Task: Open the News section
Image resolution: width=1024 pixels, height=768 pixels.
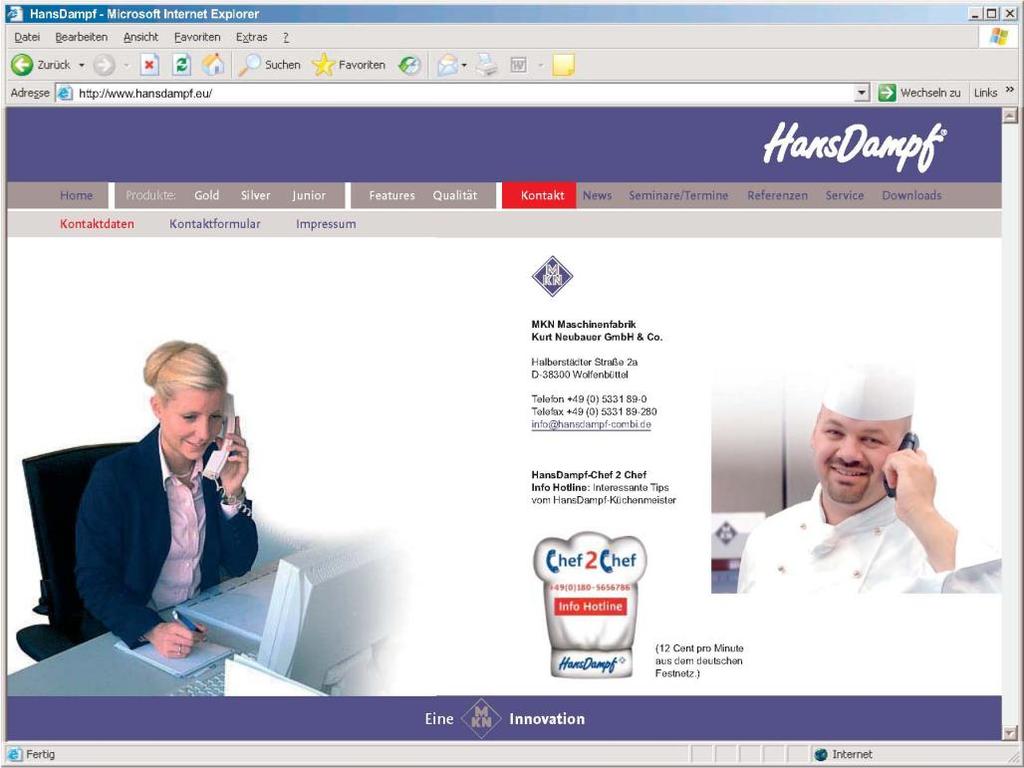Action: [598, 195]
